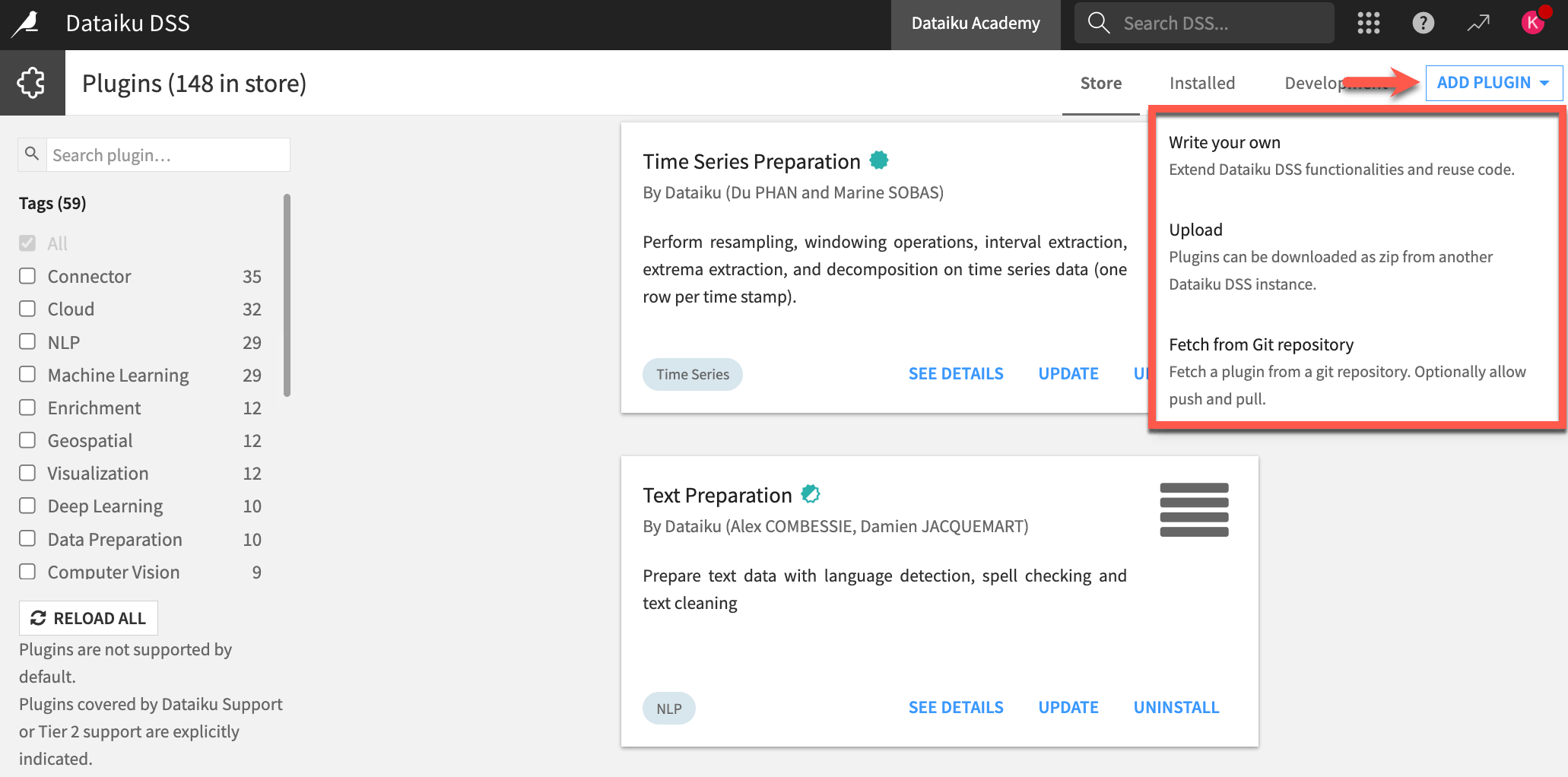Open SEE DETAILS for Time Series Preparation
This screenshot has width=1568, height=777.
[x=955, y=373]
